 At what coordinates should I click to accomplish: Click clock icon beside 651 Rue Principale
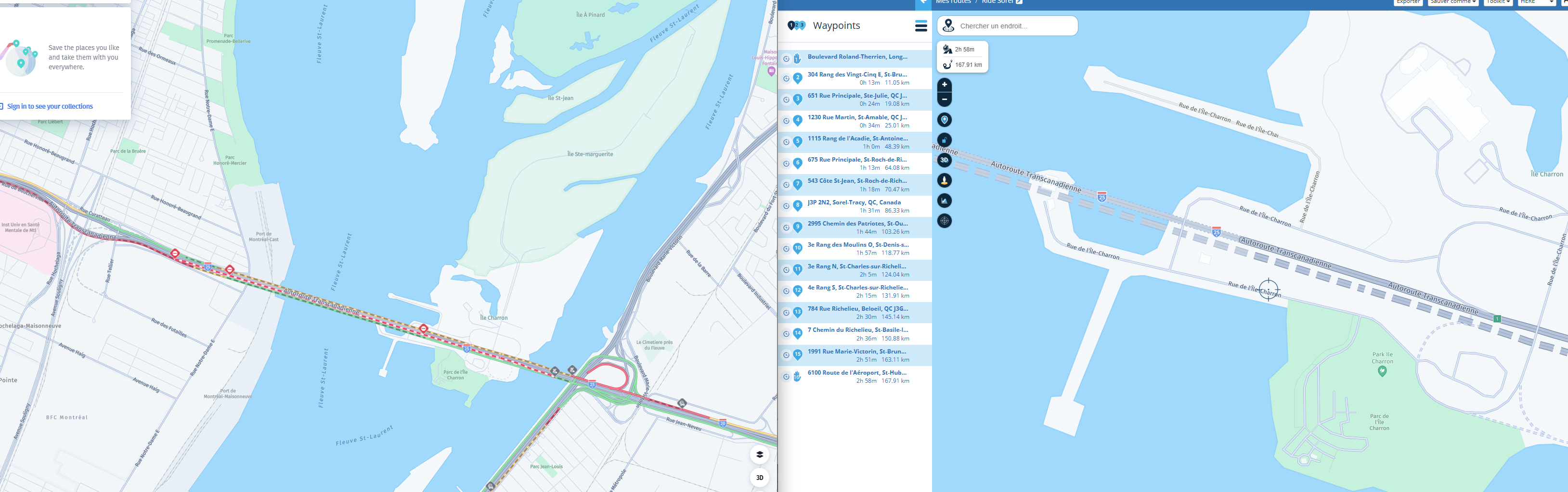pyautogui.click(x=787, y=100)
